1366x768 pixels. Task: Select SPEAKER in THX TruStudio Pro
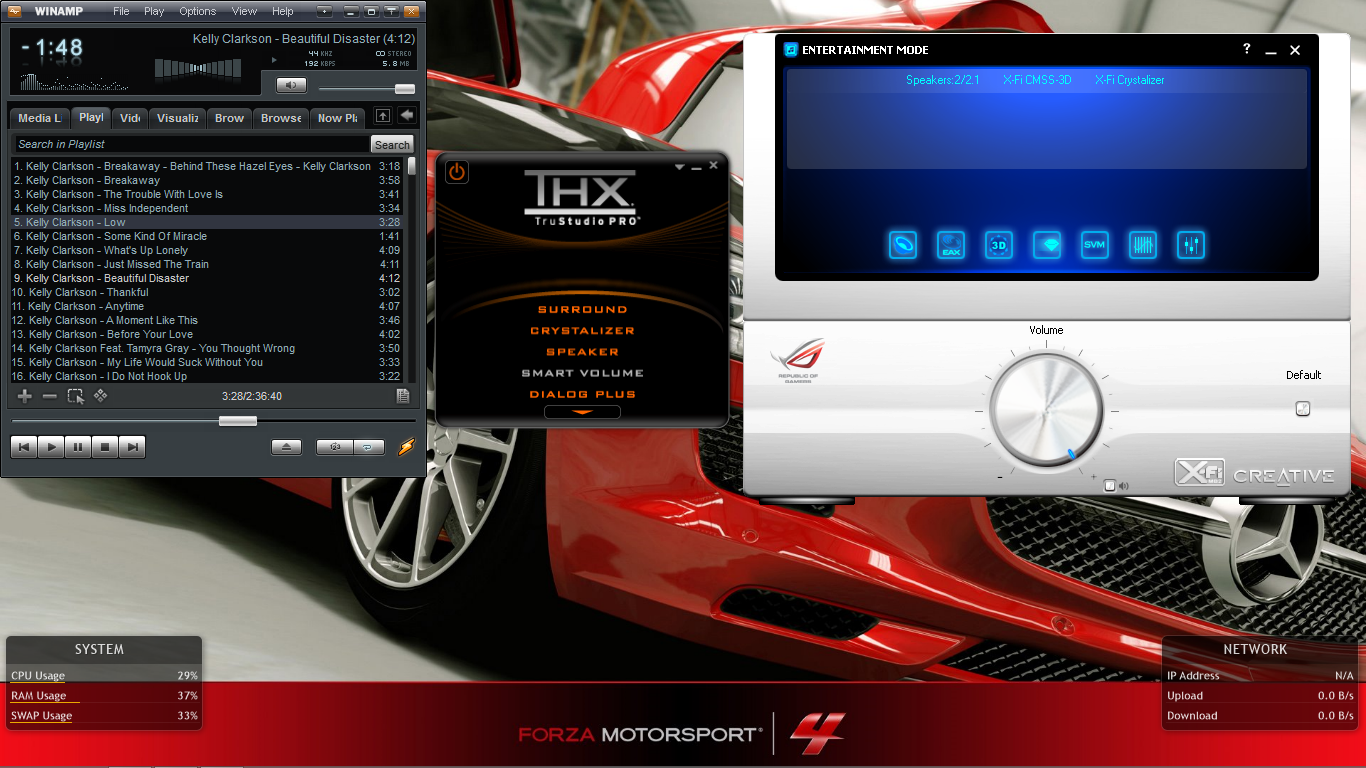582,352
